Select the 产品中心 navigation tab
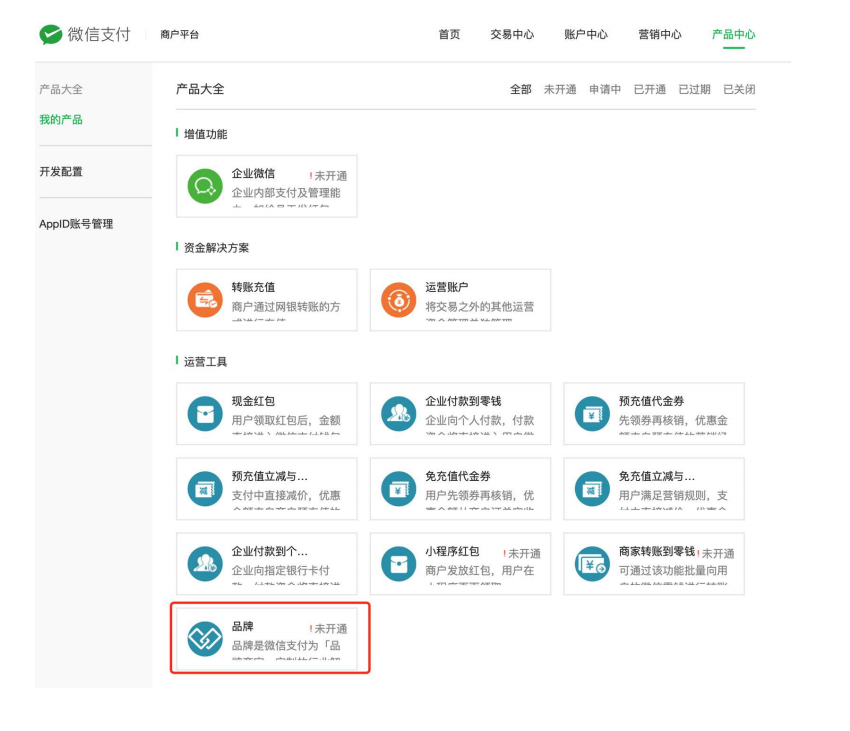The height and width of the screenshot is (731, 850). click(x=733, y=35)
